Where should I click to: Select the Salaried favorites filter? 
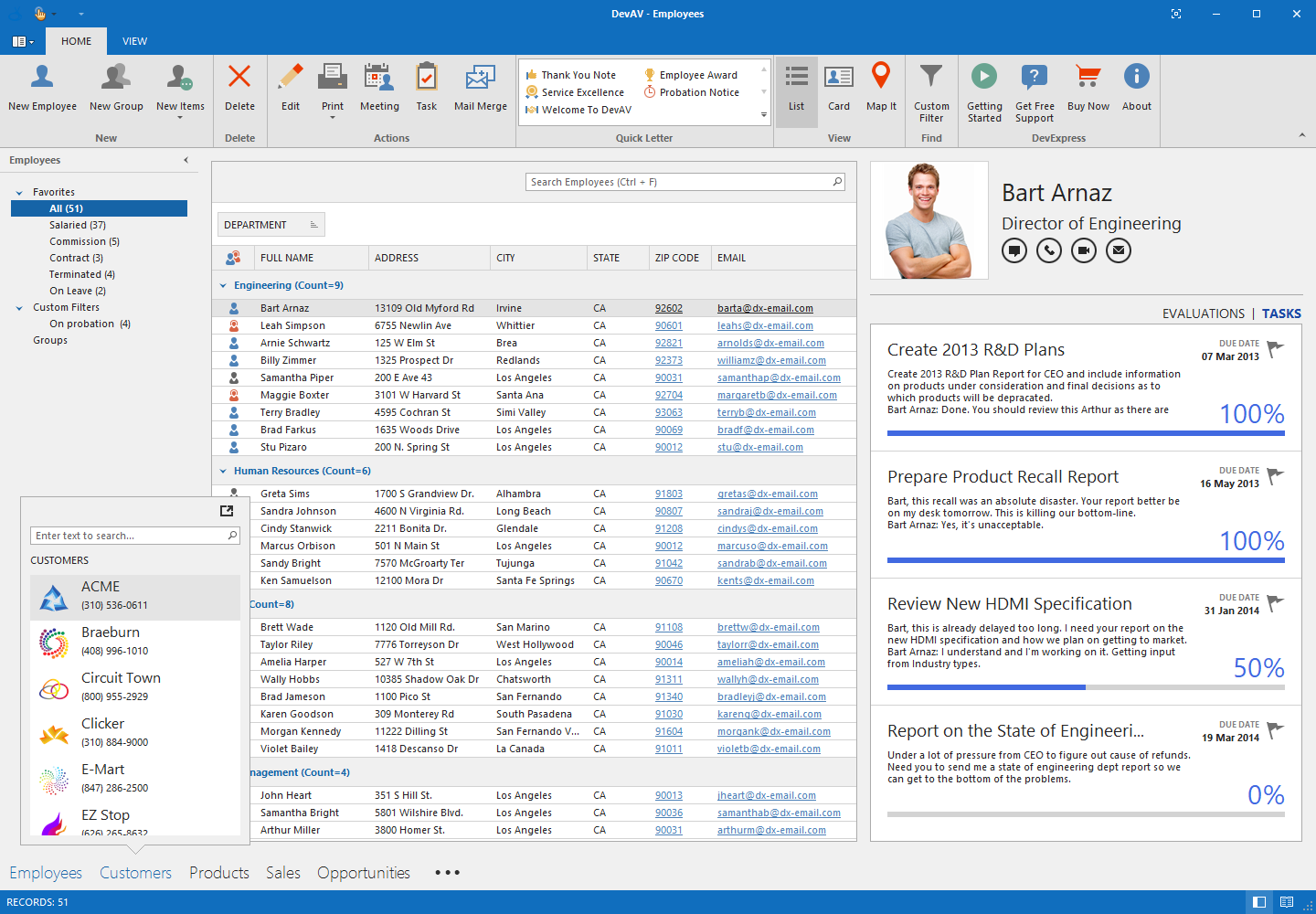pos(78,224)
